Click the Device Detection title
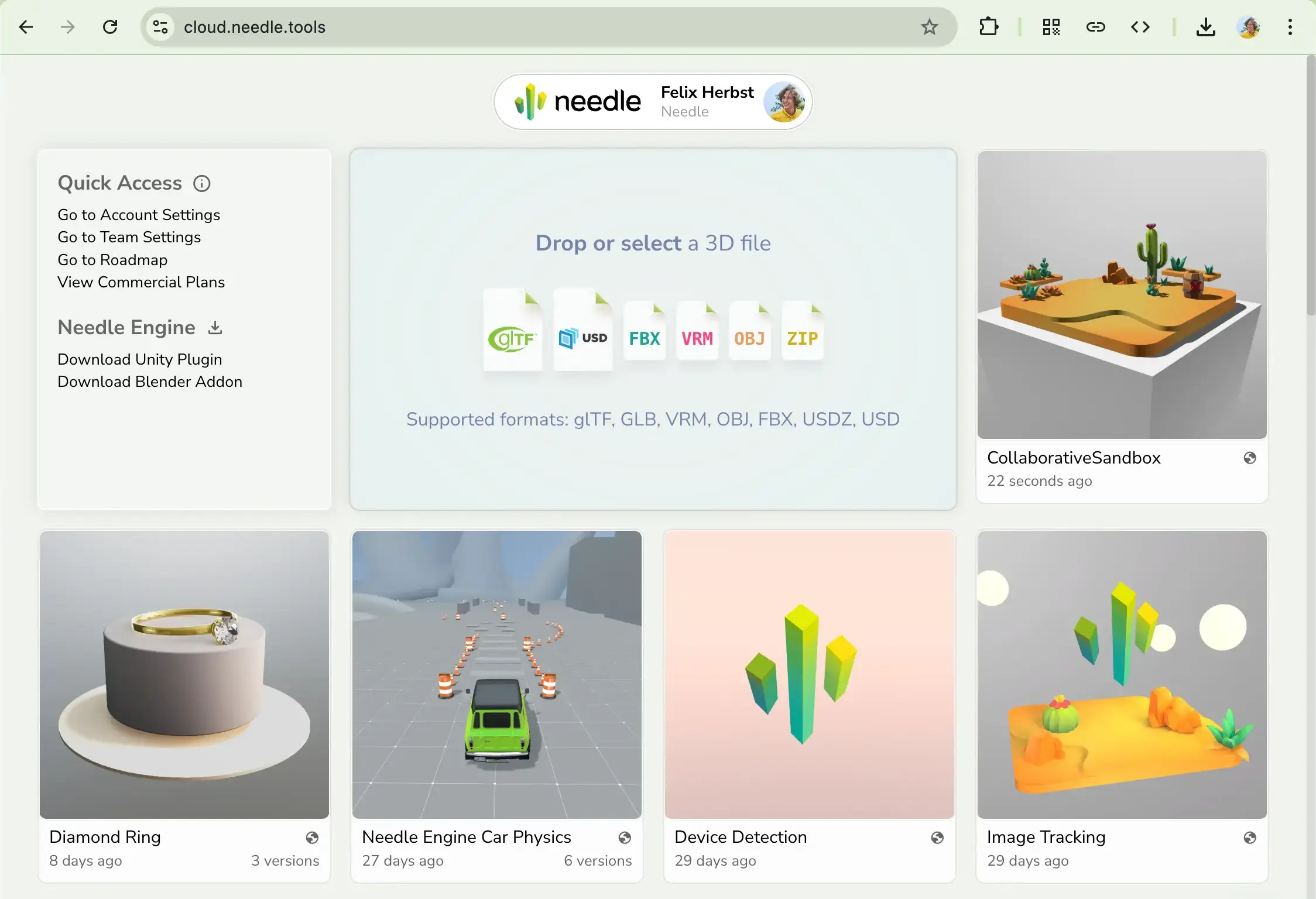This screenshot has width=1316, height=899. [741, 838]
